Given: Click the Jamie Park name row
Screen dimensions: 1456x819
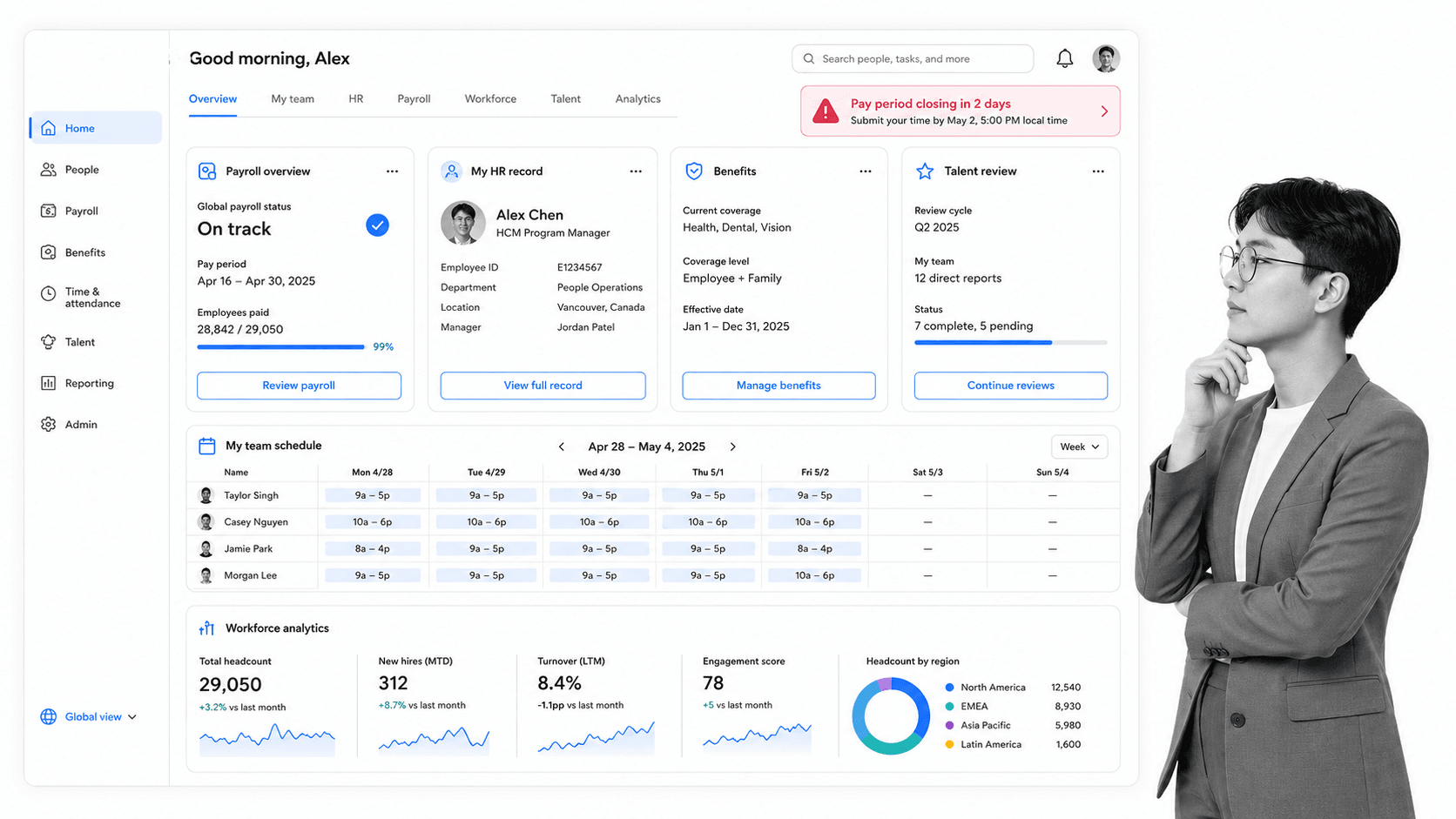Looking at the screenshot, I should 248,549.
